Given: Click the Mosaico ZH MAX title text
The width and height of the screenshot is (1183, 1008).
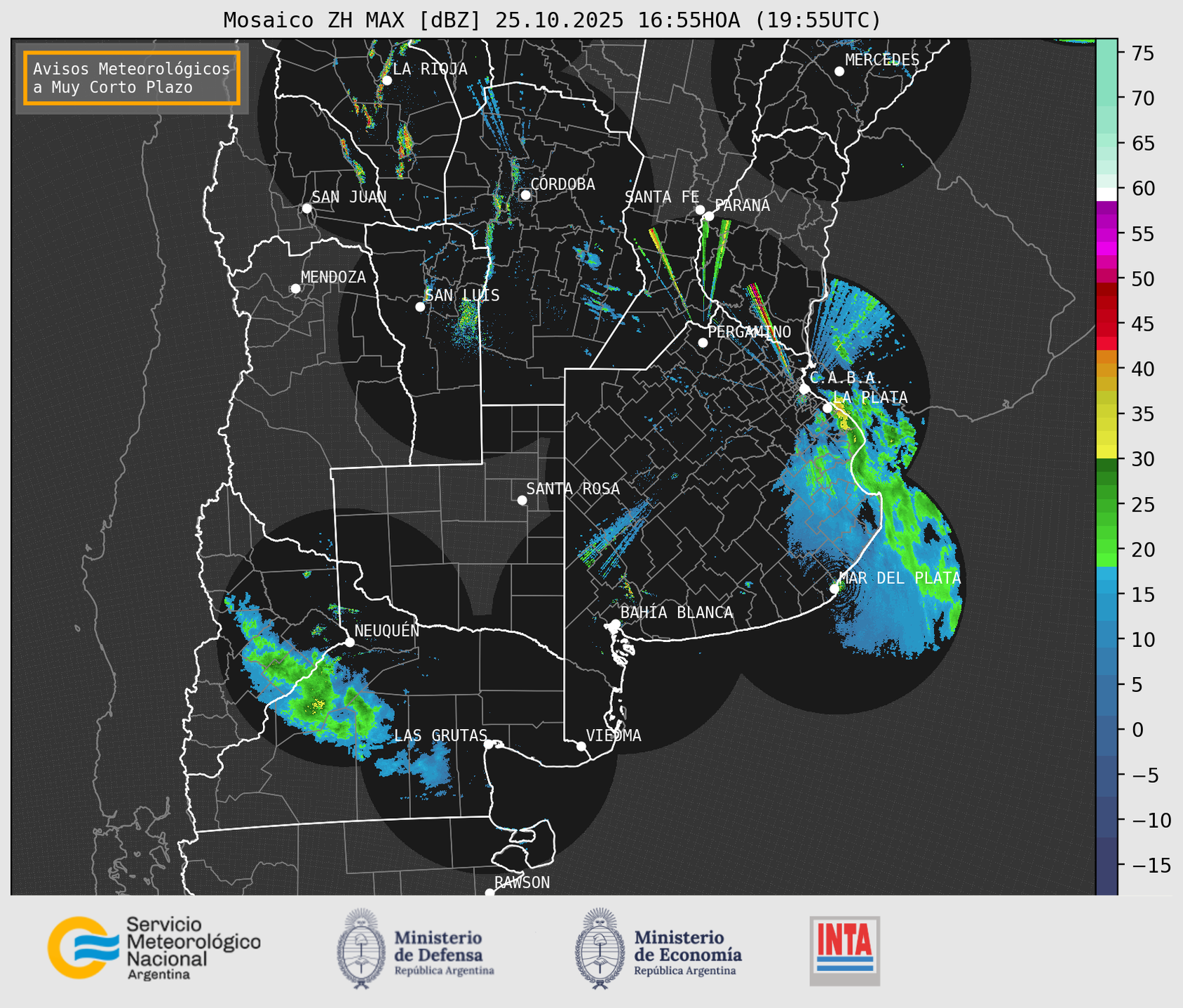Looking at the screenshot, I should coord(551,20).
